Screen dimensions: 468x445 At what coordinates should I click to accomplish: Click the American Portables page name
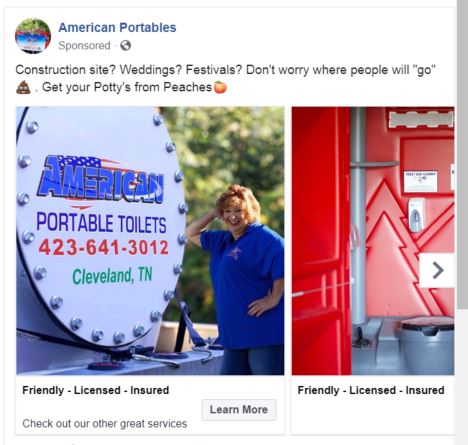point(117,28)
